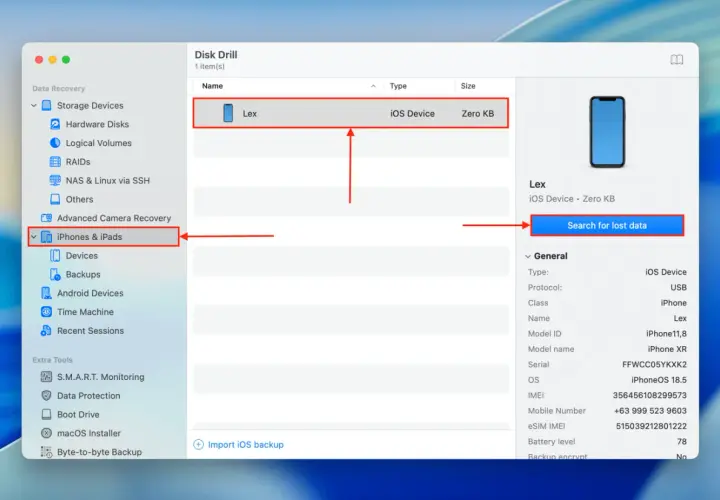
Task: Sort the list by Type column header
Action: (398, 86)
